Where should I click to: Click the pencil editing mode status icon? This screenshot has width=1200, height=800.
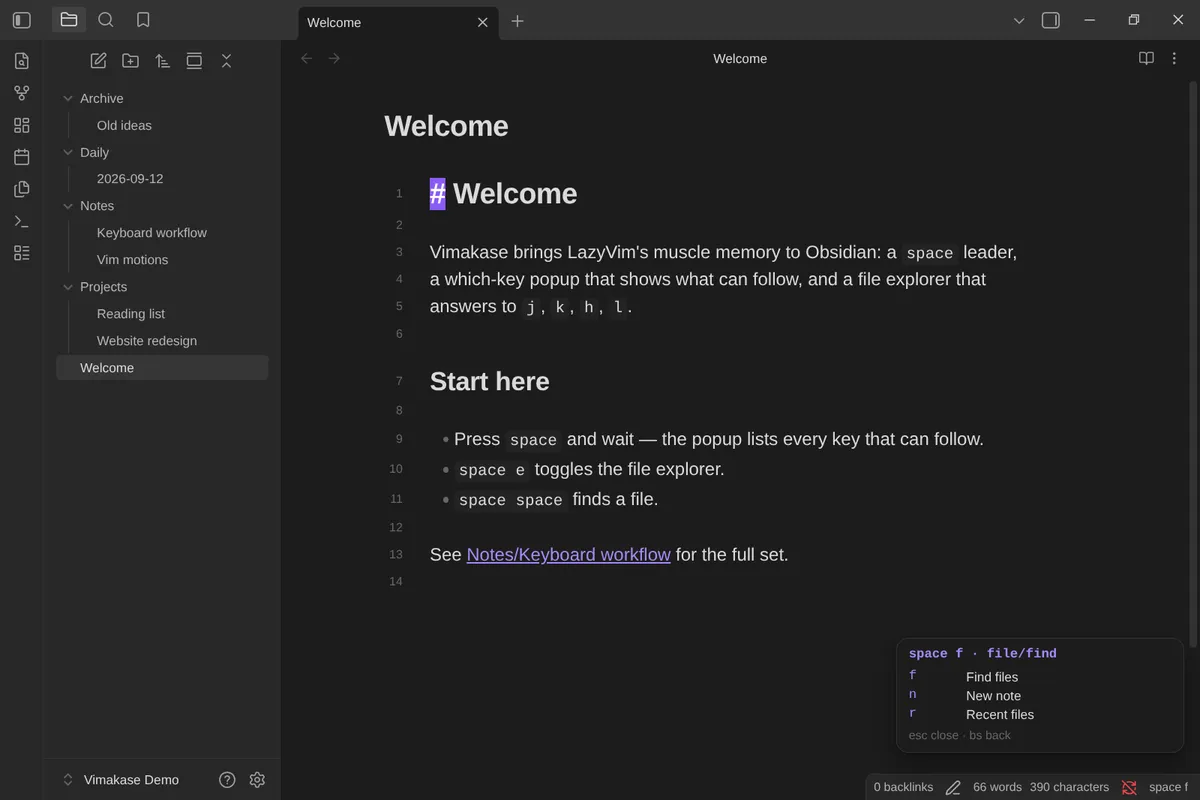(x=953, y=788)
